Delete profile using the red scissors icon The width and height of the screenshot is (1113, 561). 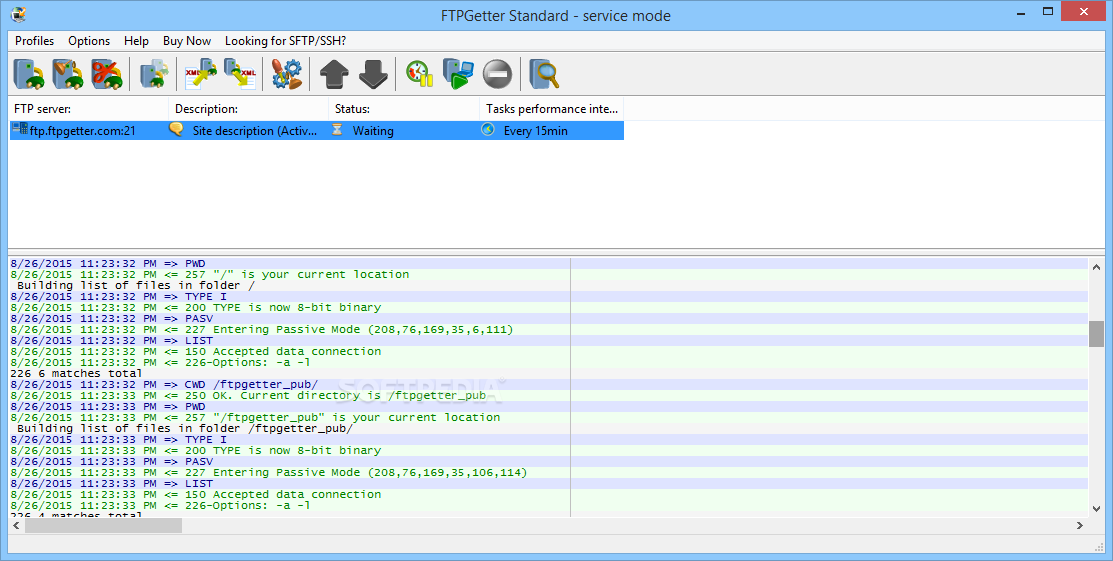click(107, 74)
